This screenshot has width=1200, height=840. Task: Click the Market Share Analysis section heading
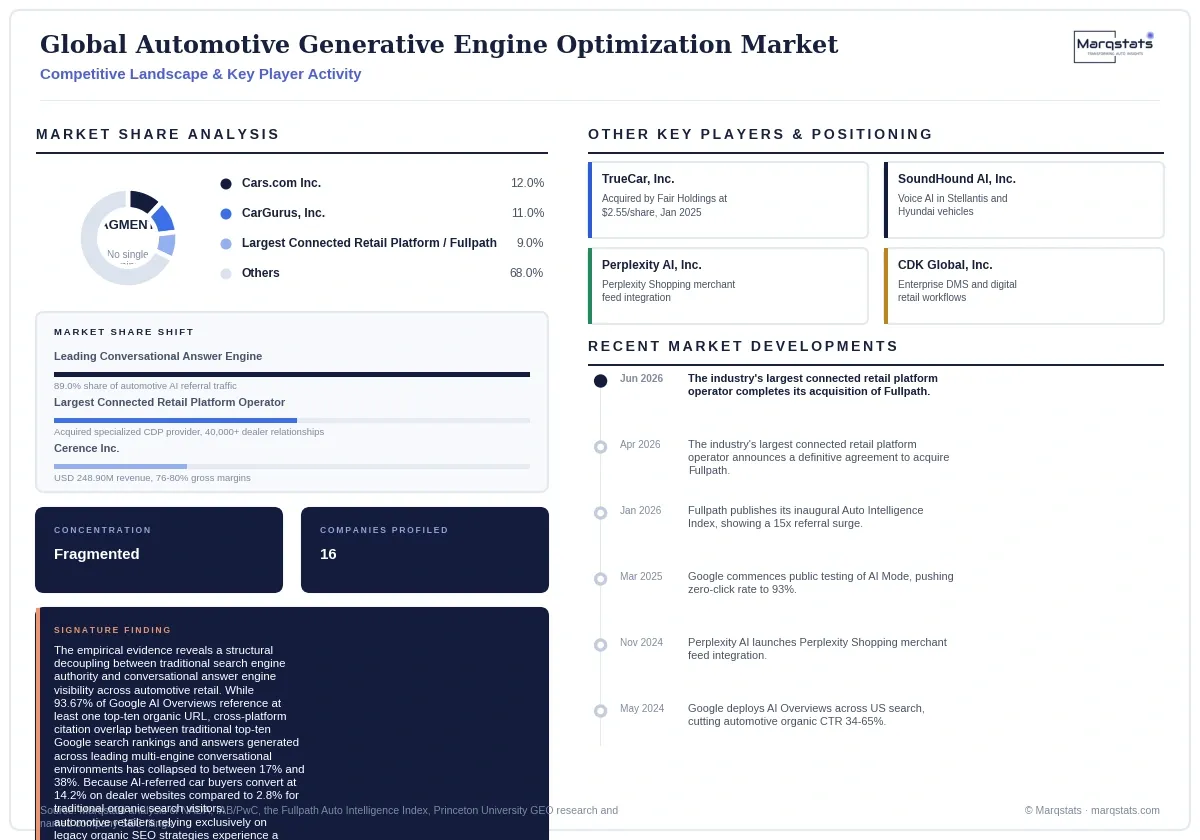(x=158, y=134)
